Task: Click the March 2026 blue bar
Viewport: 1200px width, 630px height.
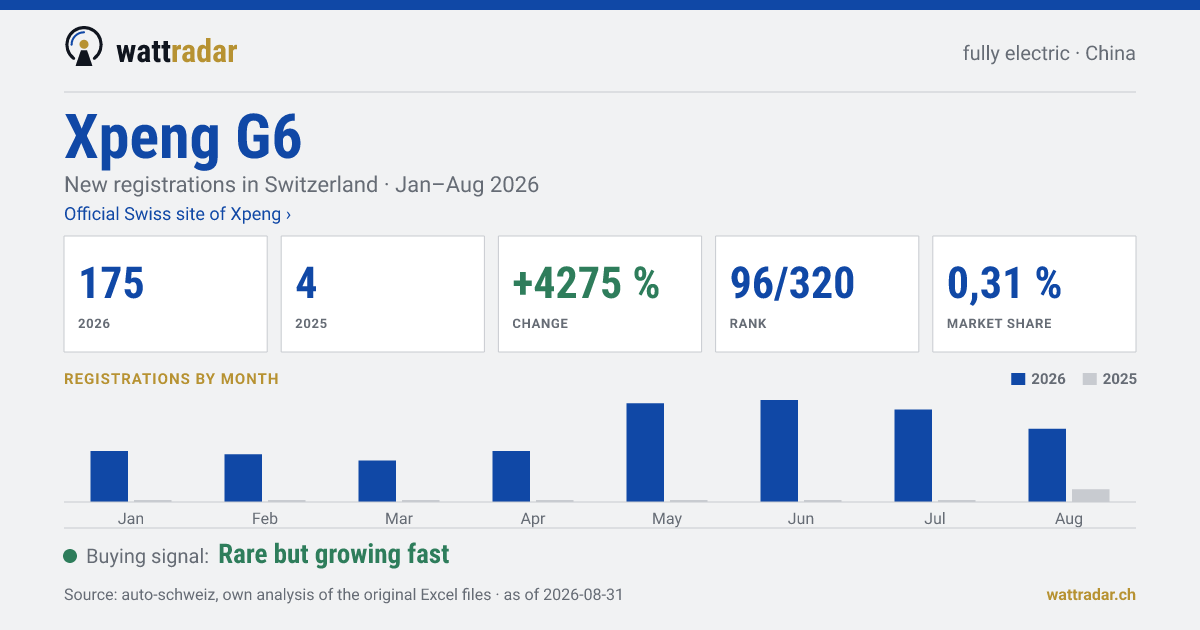Action: tap(377, 481)
